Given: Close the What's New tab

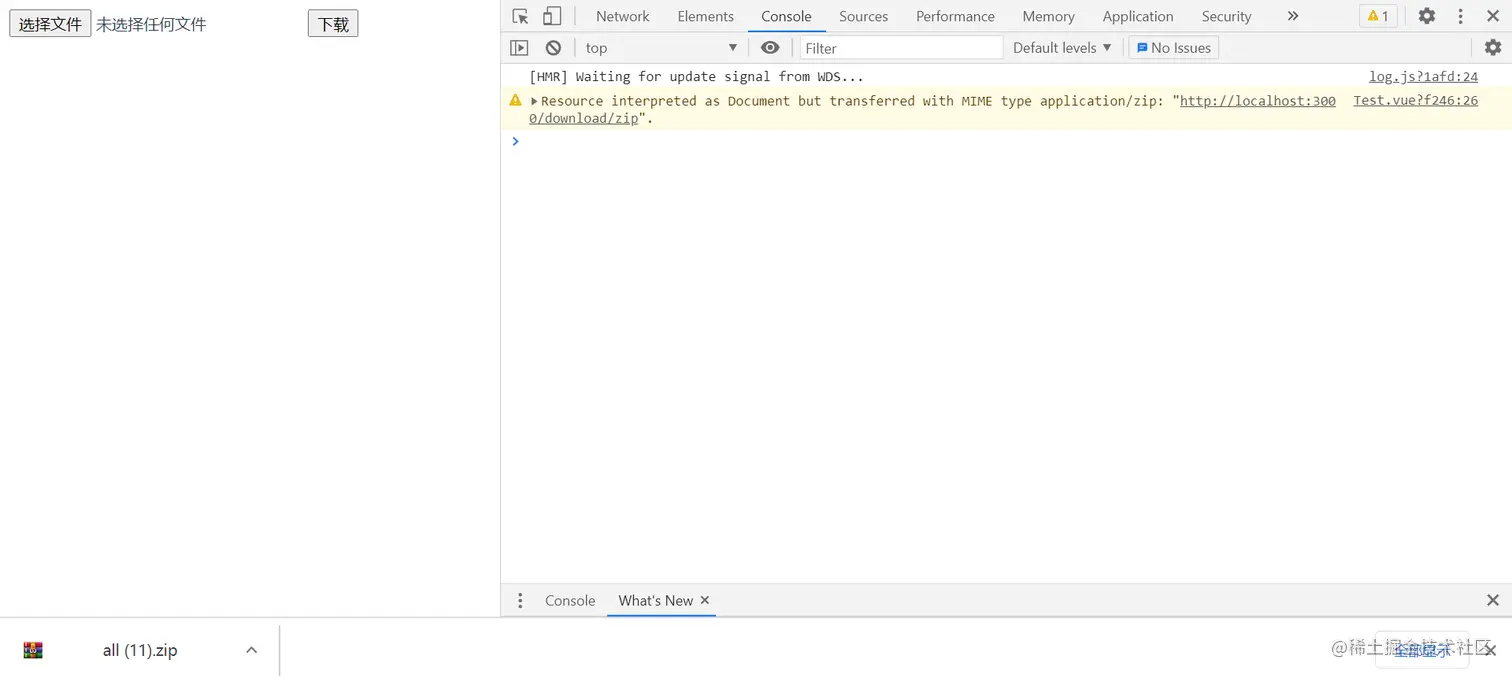Looking at the screenshot, I should 705,601.
